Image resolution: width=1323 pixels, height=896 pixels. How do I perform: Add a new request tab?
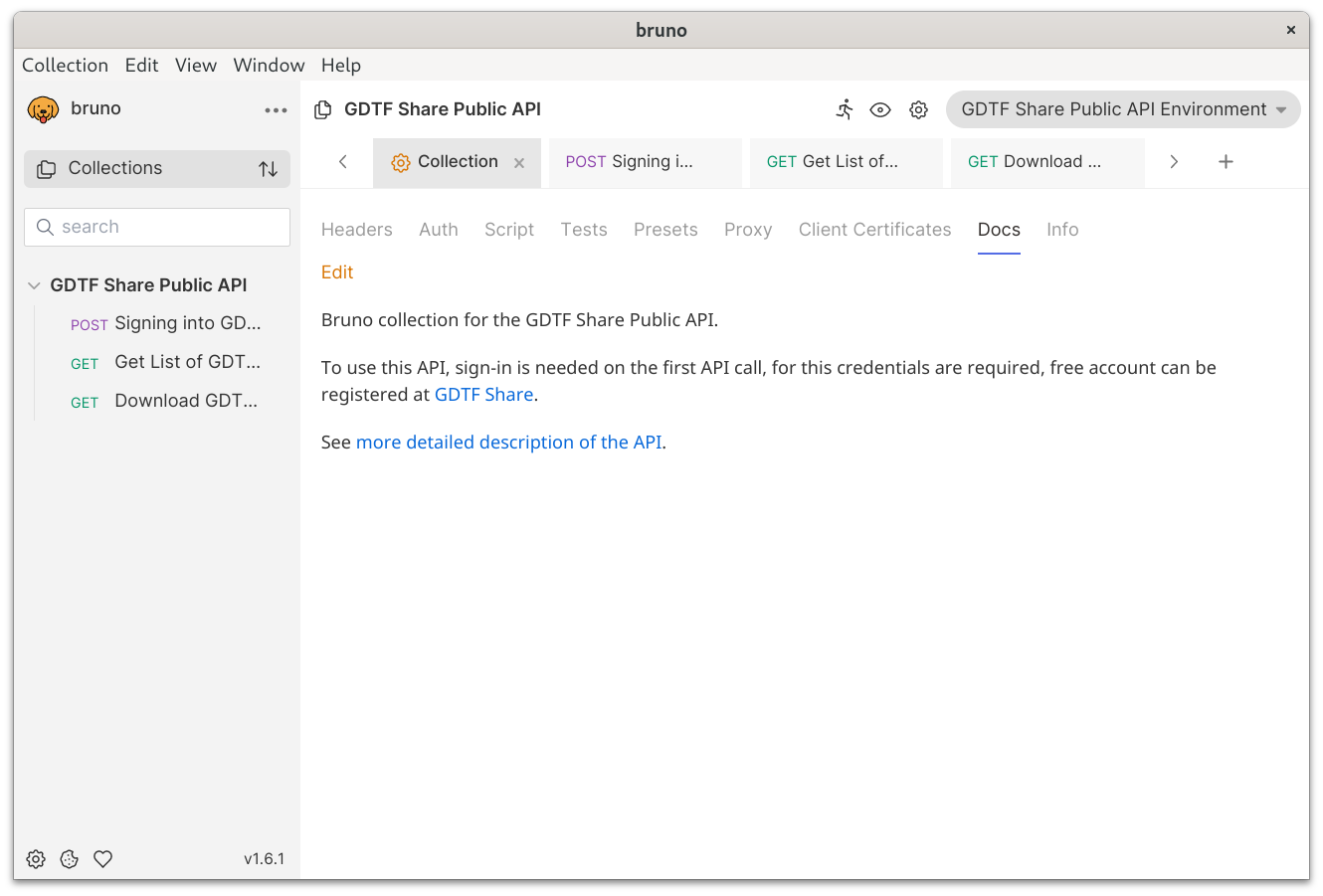(1226, 162)
